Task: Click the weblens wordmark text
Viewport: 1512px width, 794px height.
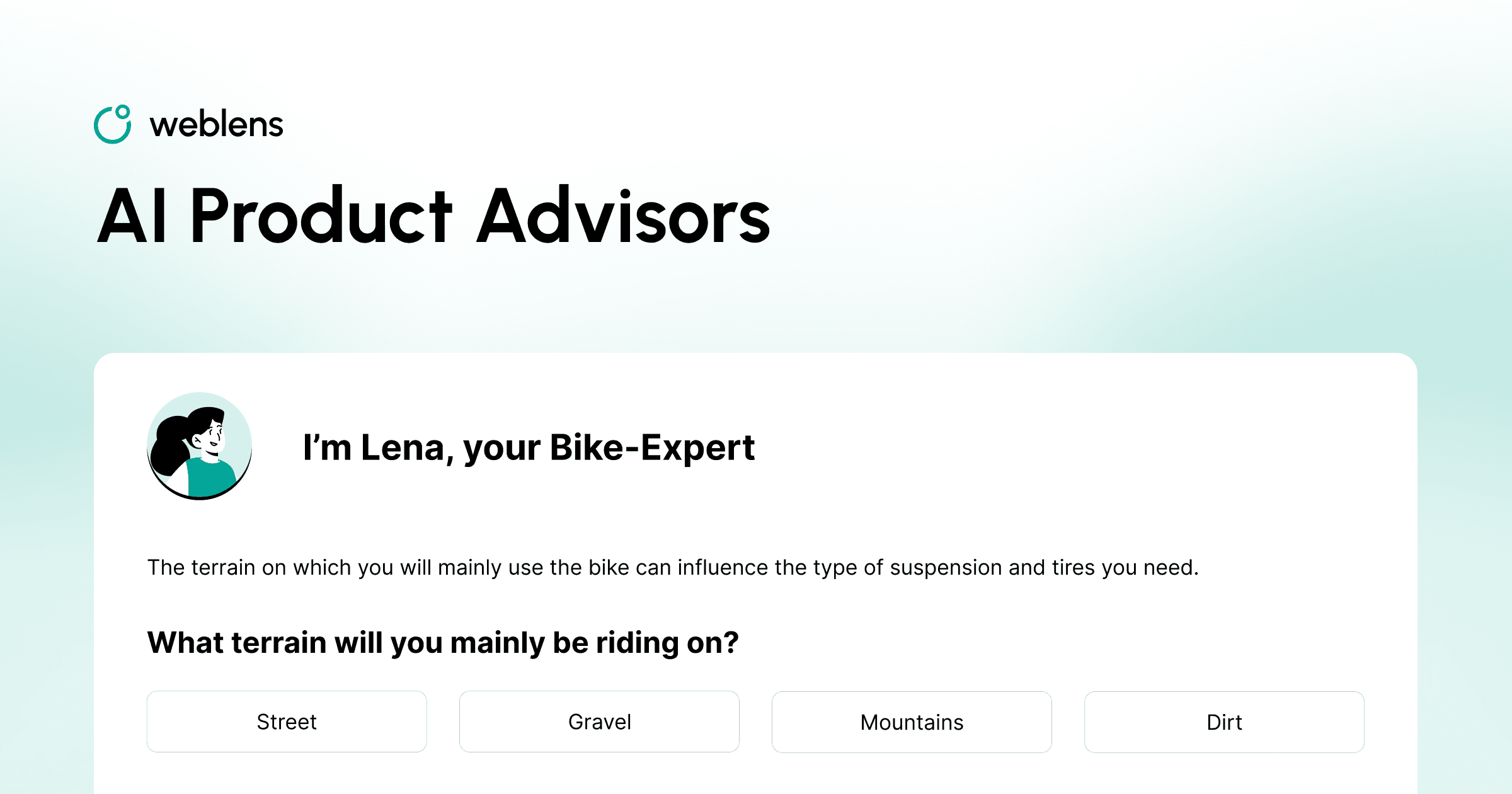Action: pyautogui.click(x=217, y=125)
